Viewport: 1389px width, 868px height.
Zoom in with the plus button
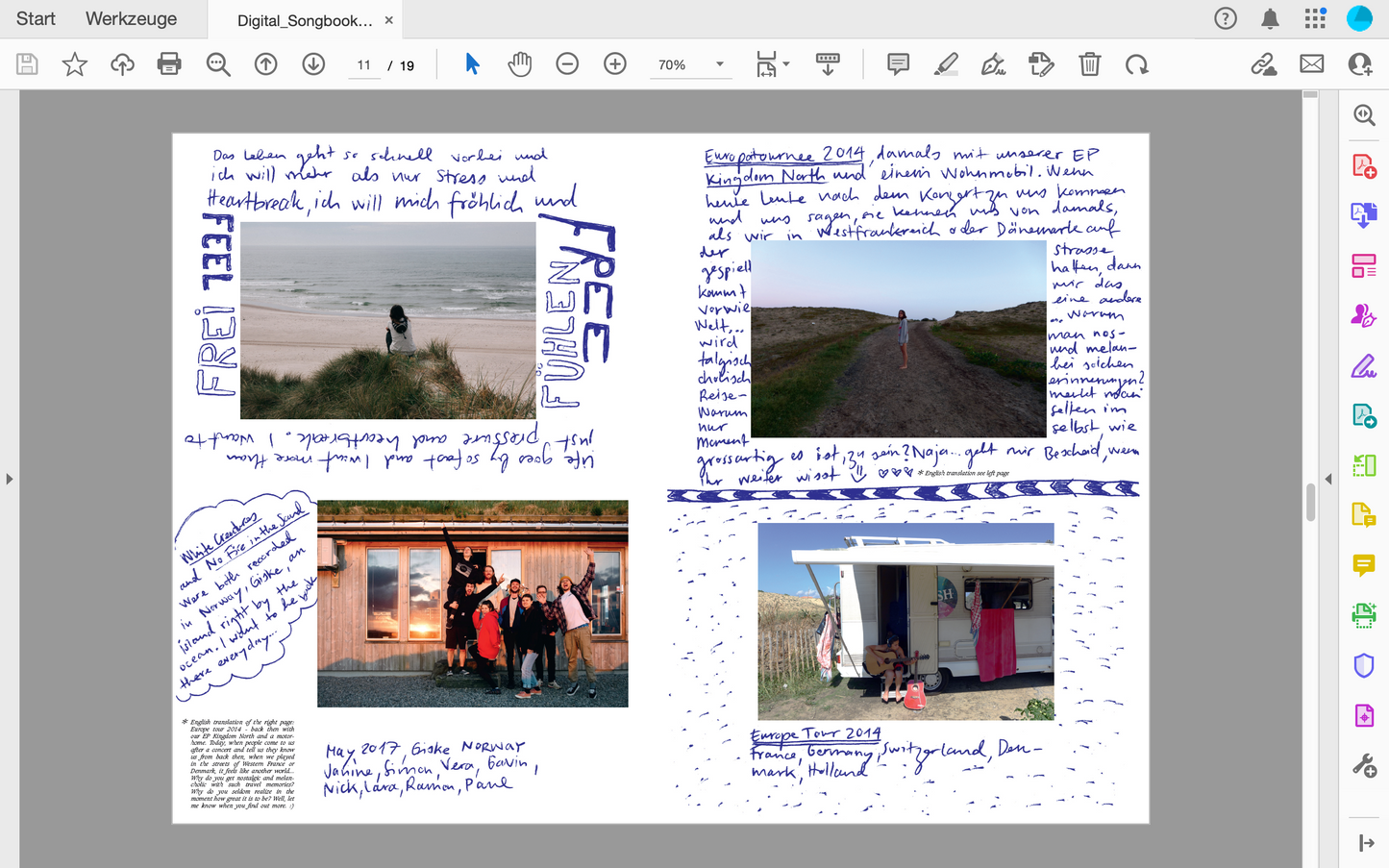click(x=614, y=64)
